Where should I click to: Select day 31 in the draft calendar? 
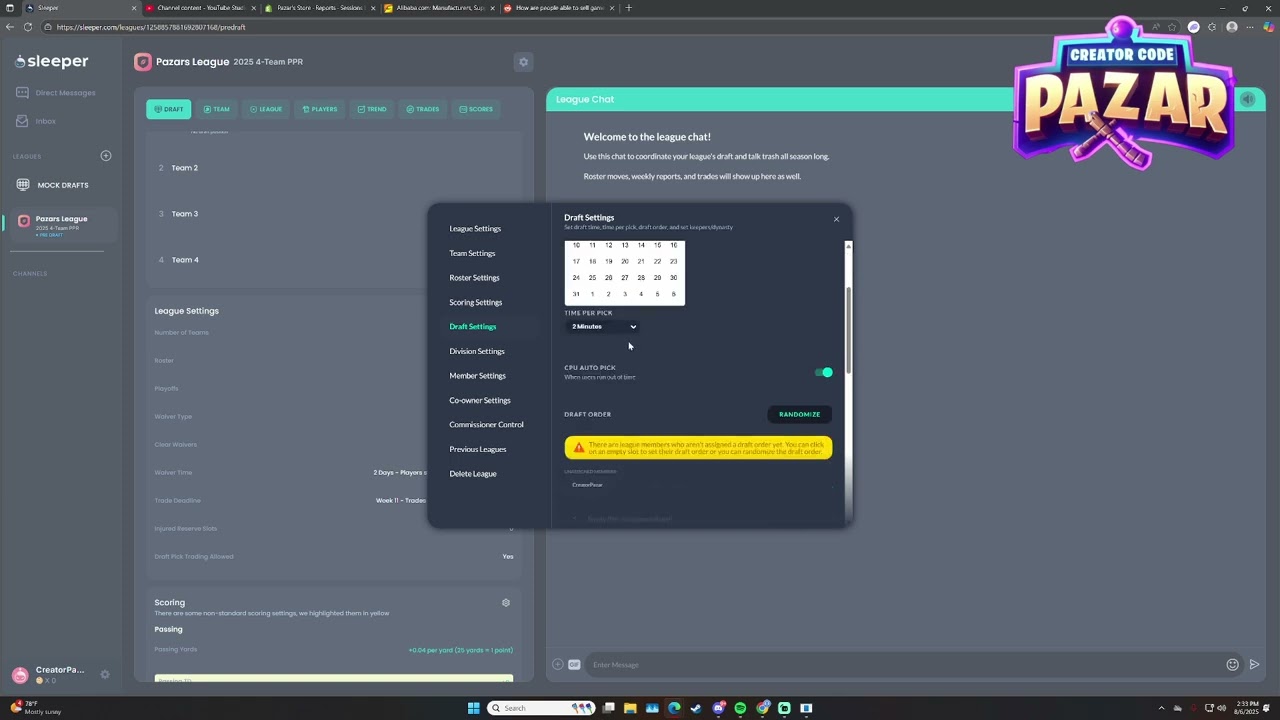click(576, 294)
